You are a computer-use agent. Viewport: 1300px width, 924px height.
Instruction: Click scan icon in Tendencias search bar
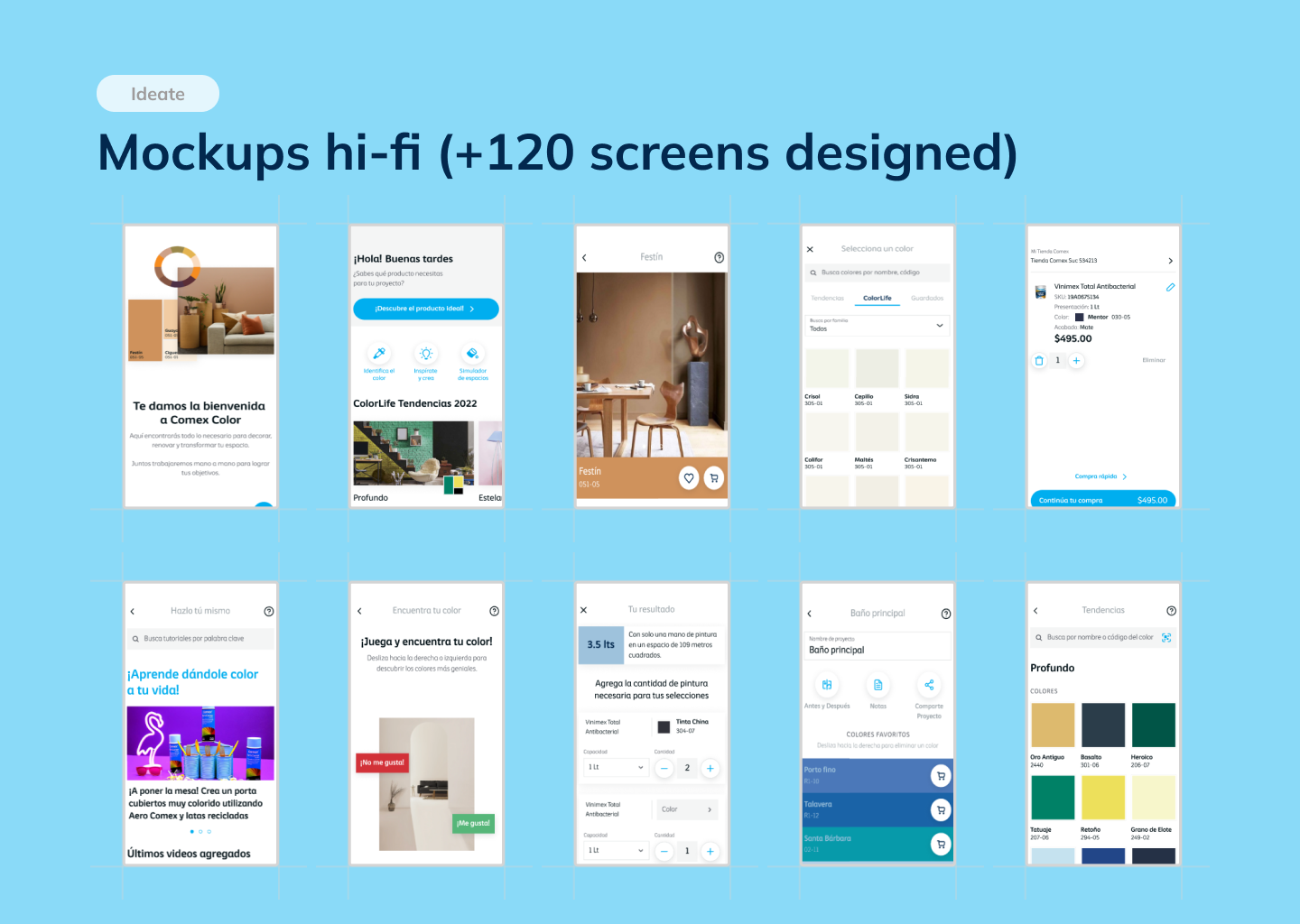click(x=1166, y=638)
